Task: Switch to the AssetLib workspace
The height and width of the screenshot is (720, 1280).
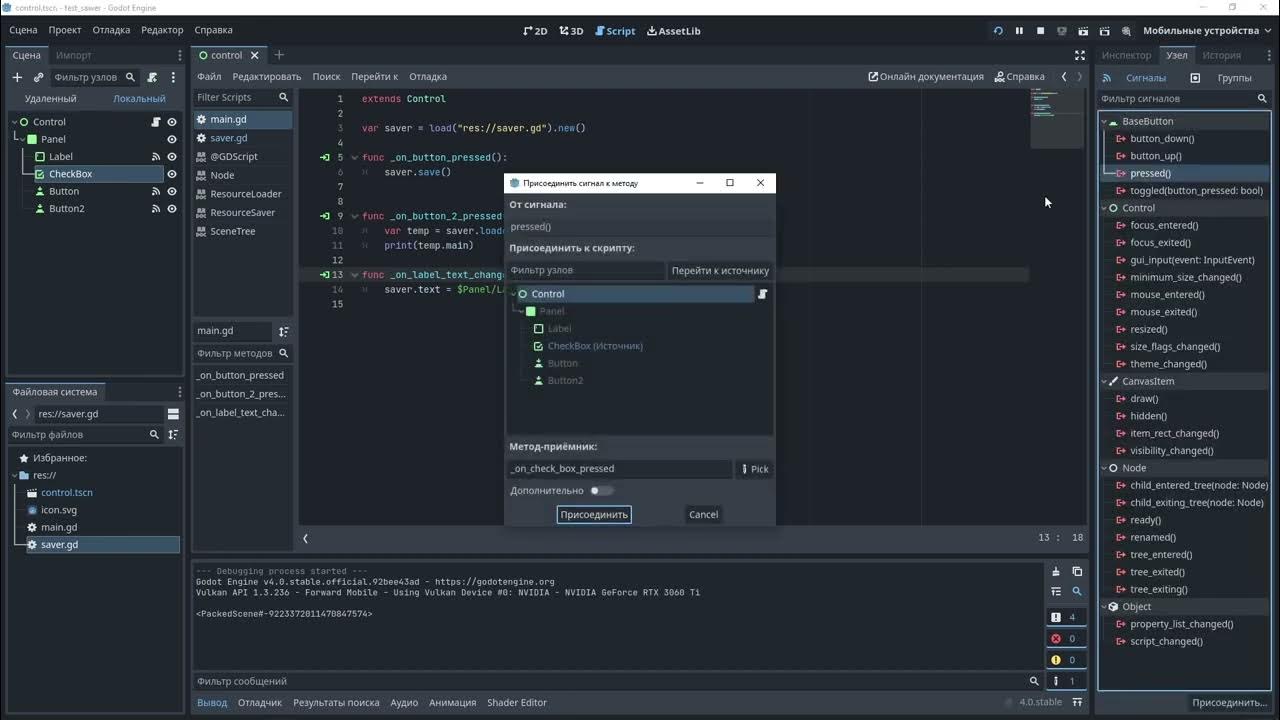Action: [674, 31]
